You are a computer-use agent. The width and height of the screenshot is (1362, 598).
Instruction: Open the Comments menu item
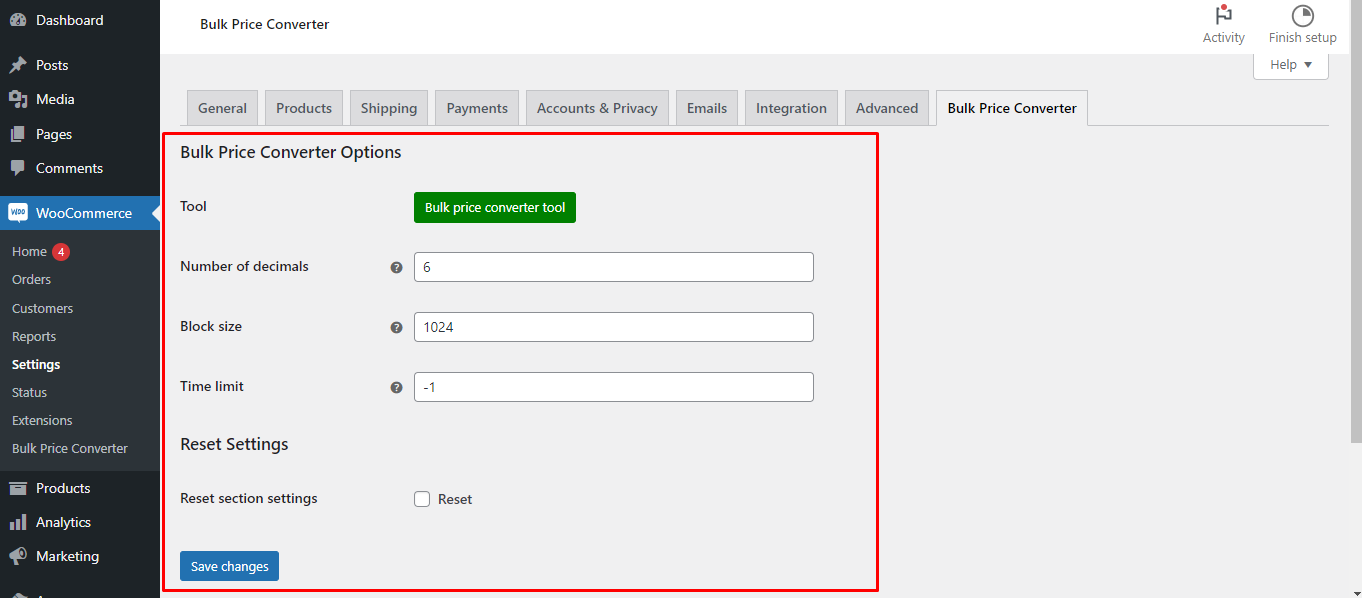pos(80,168)
